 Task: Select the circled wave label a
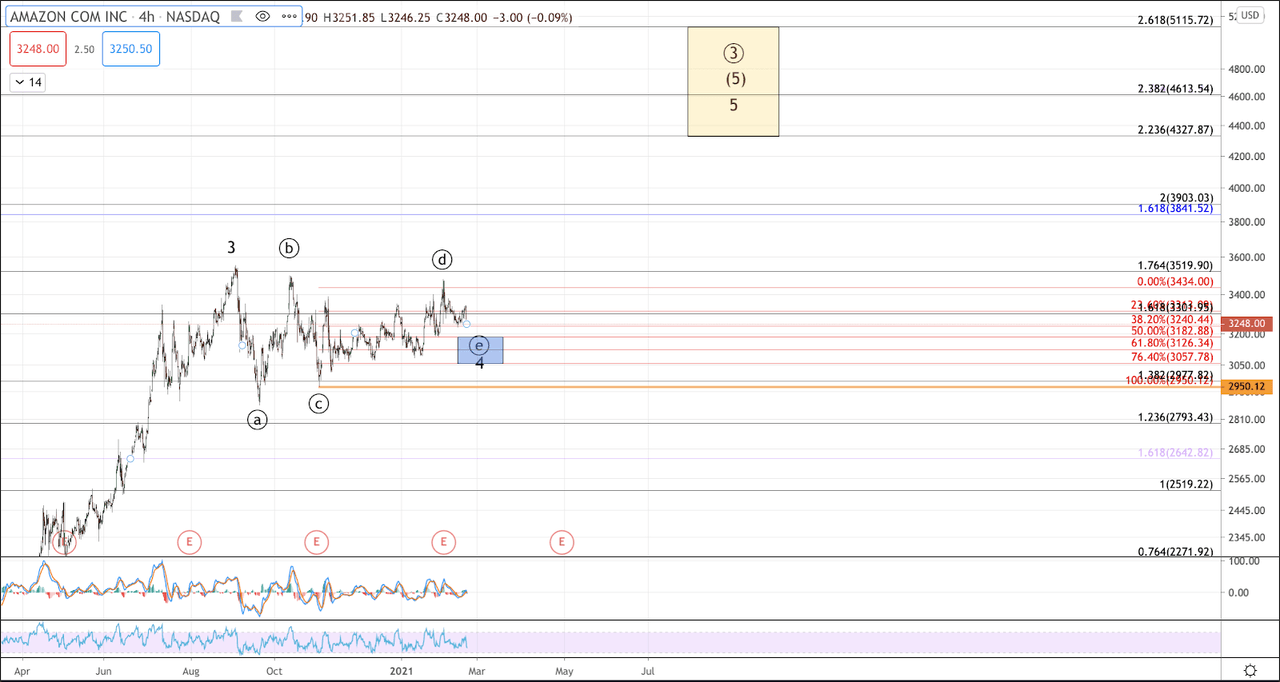(x=258, y=420)
